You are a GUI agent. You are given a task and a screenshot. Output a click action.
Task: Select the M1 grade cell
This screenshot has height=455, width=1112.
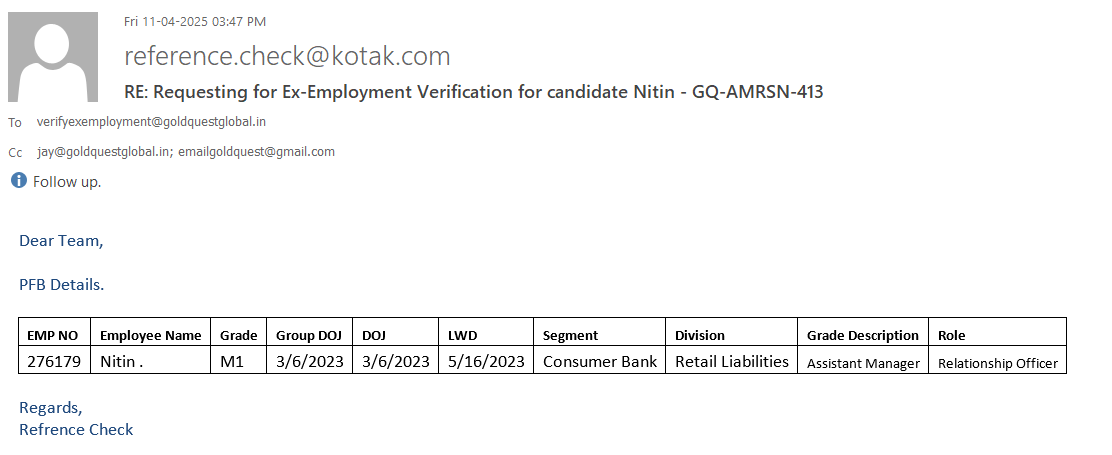[232, 362]
